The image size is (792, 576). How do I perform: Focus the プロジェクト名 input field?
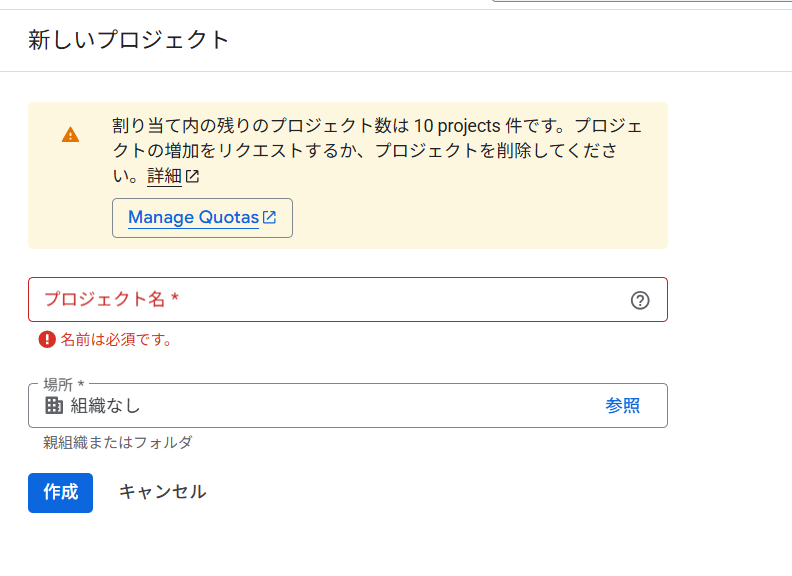click(x=330, y=299)
